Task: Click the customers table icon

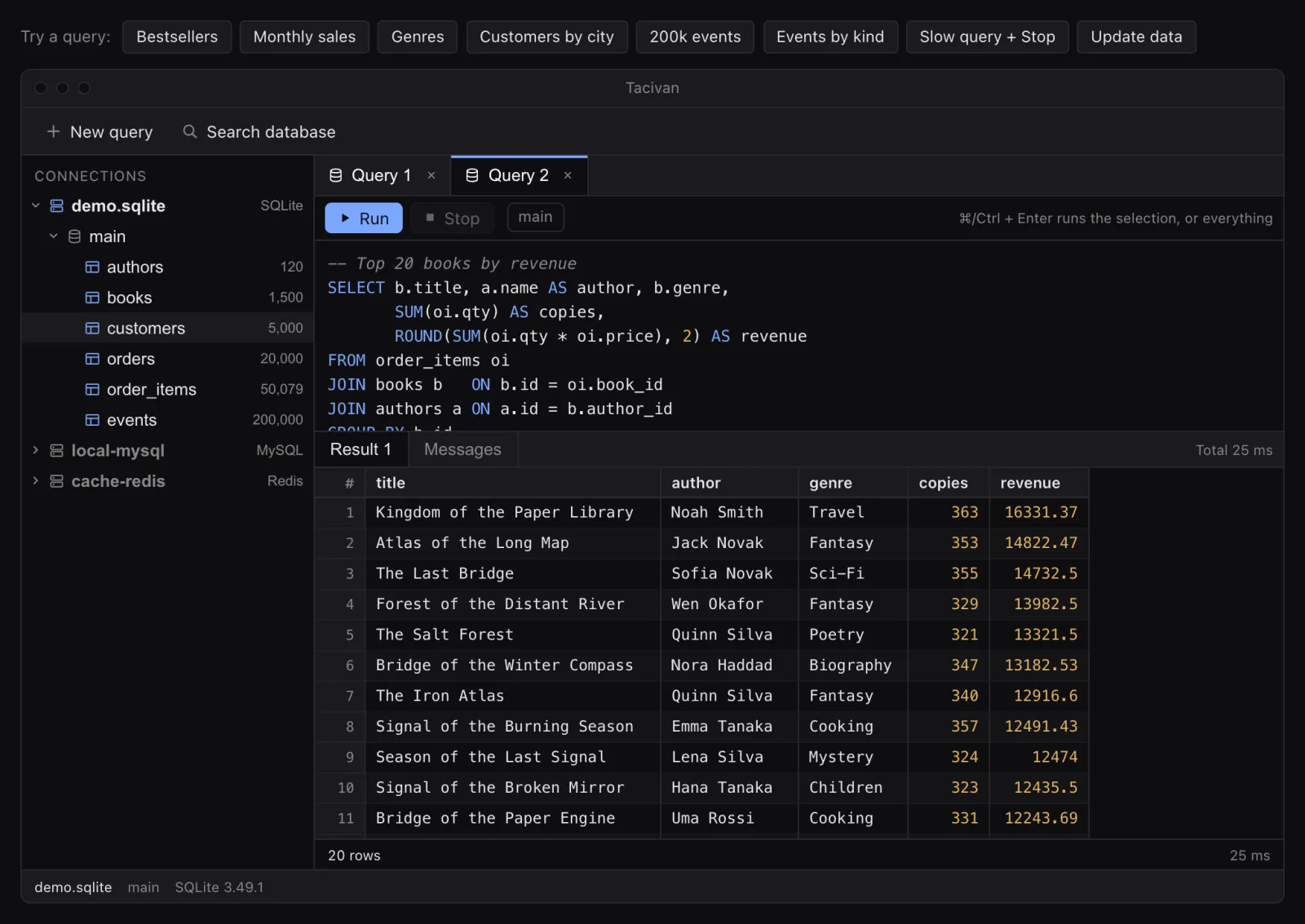Action: 92,328
